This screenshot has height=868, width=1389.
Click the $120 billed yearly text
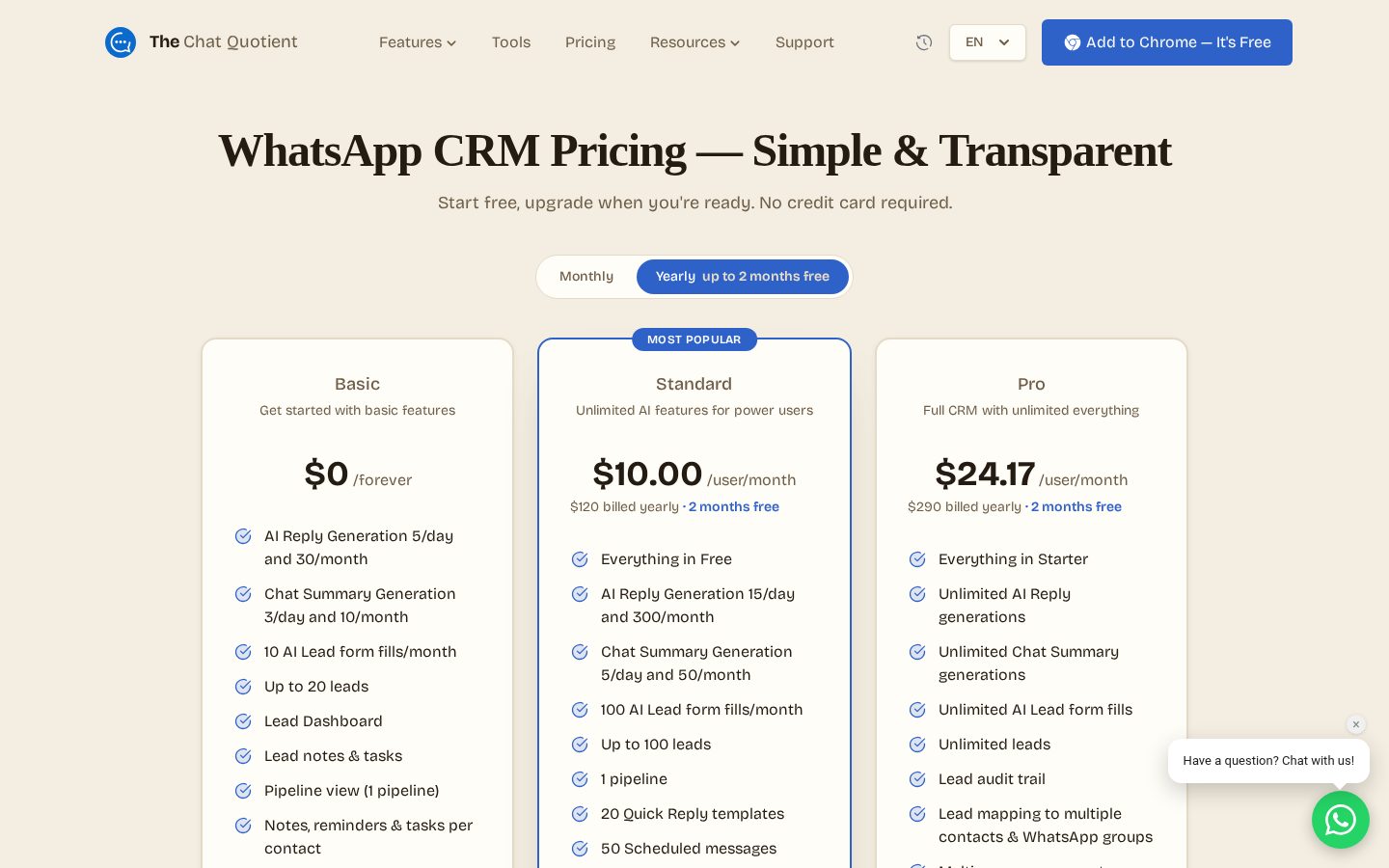(624, 507)
